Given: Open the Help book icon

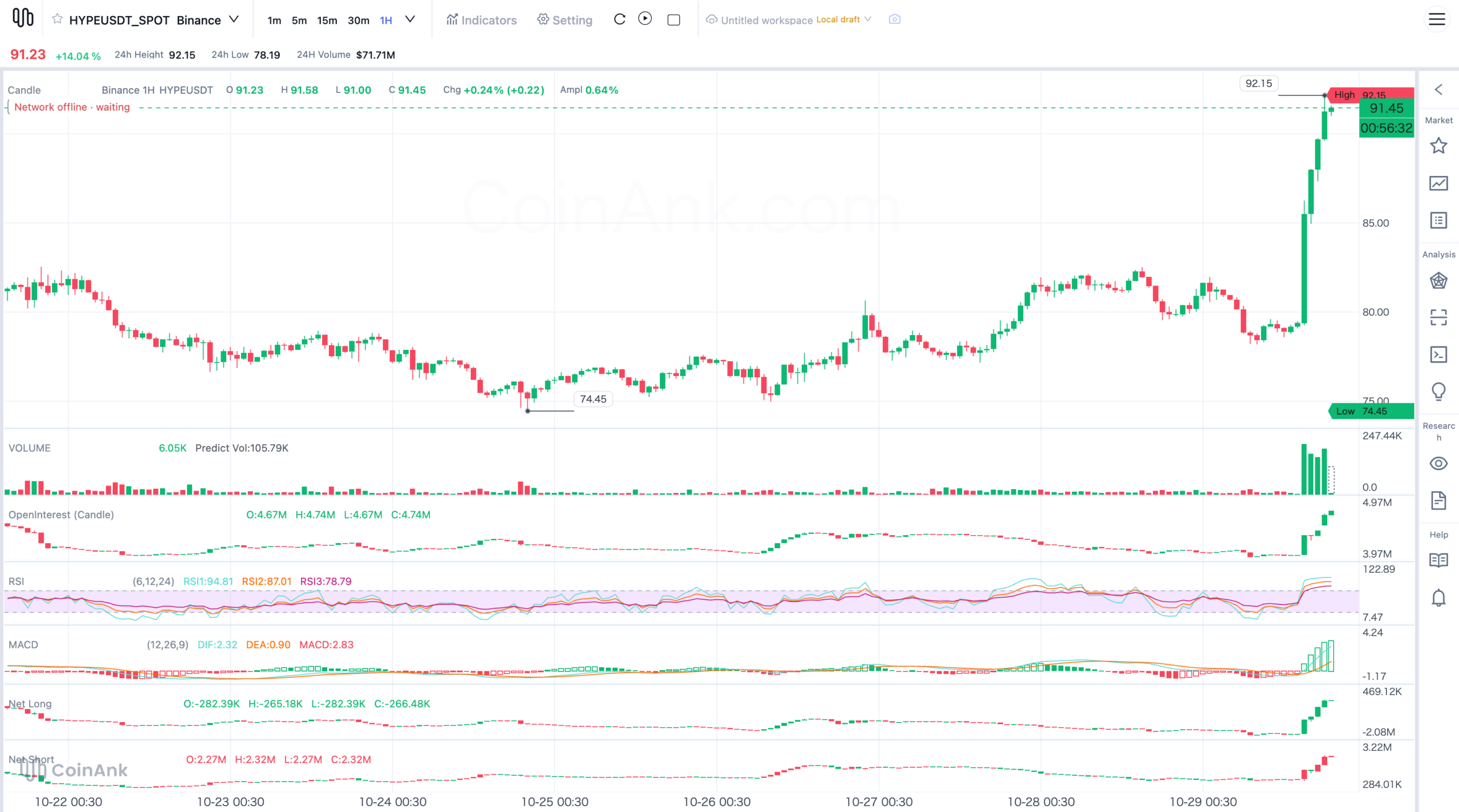Looking at the screenshot, I should (x=1438, y=560).
